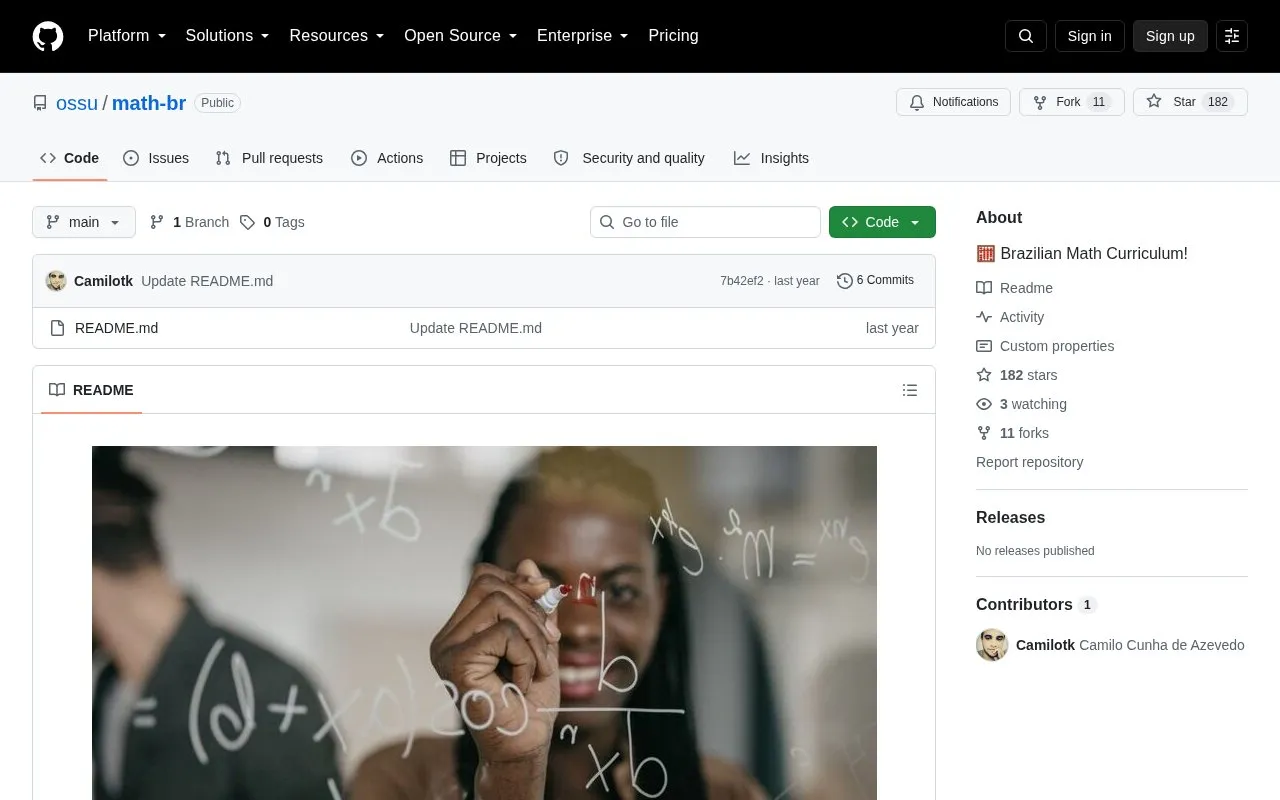This screenshot has width=1280, height=800.
Task: Switch to the Pull requests tab
Action: click(269, 158)
